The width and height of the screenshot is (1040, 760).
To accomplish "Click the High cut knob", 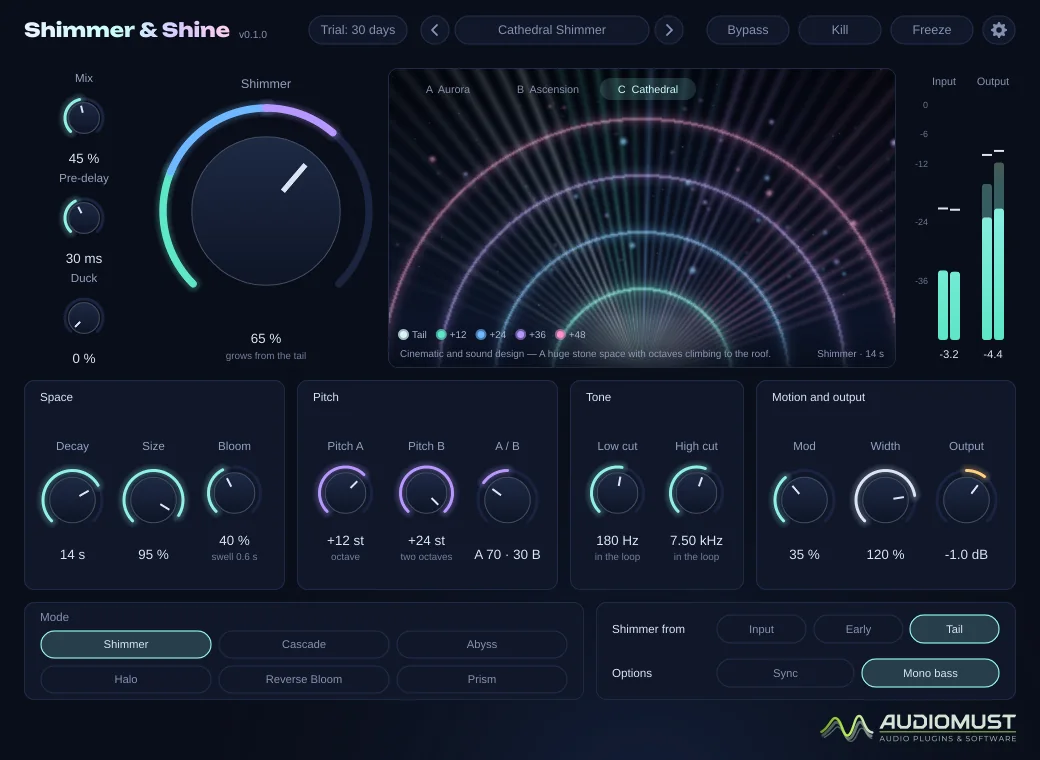I will click(696, 492).
